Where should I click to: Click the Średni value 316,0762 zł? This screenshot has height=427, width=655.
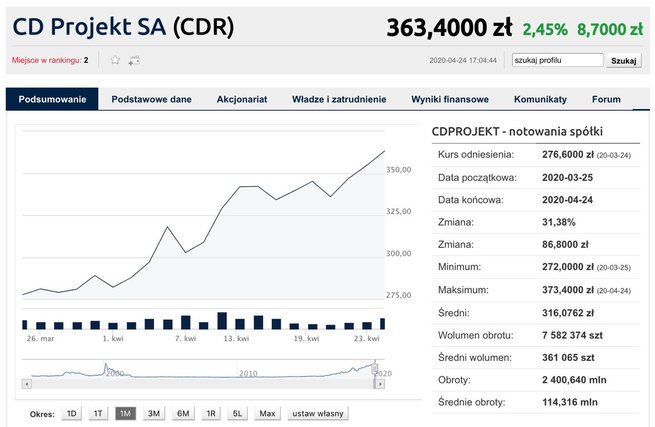pos(568,313)
